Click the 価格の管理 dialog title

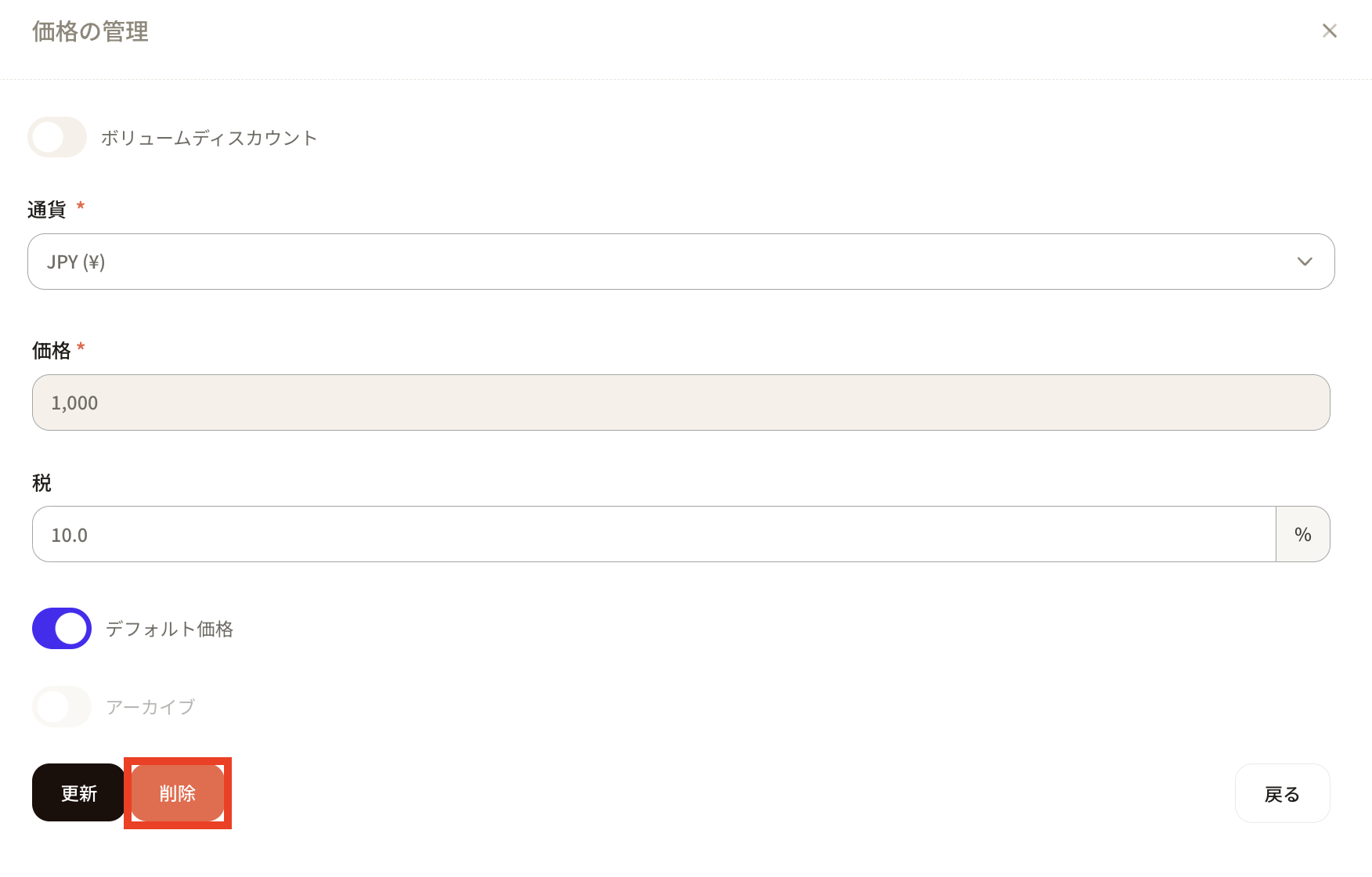[x=90, y=32]
